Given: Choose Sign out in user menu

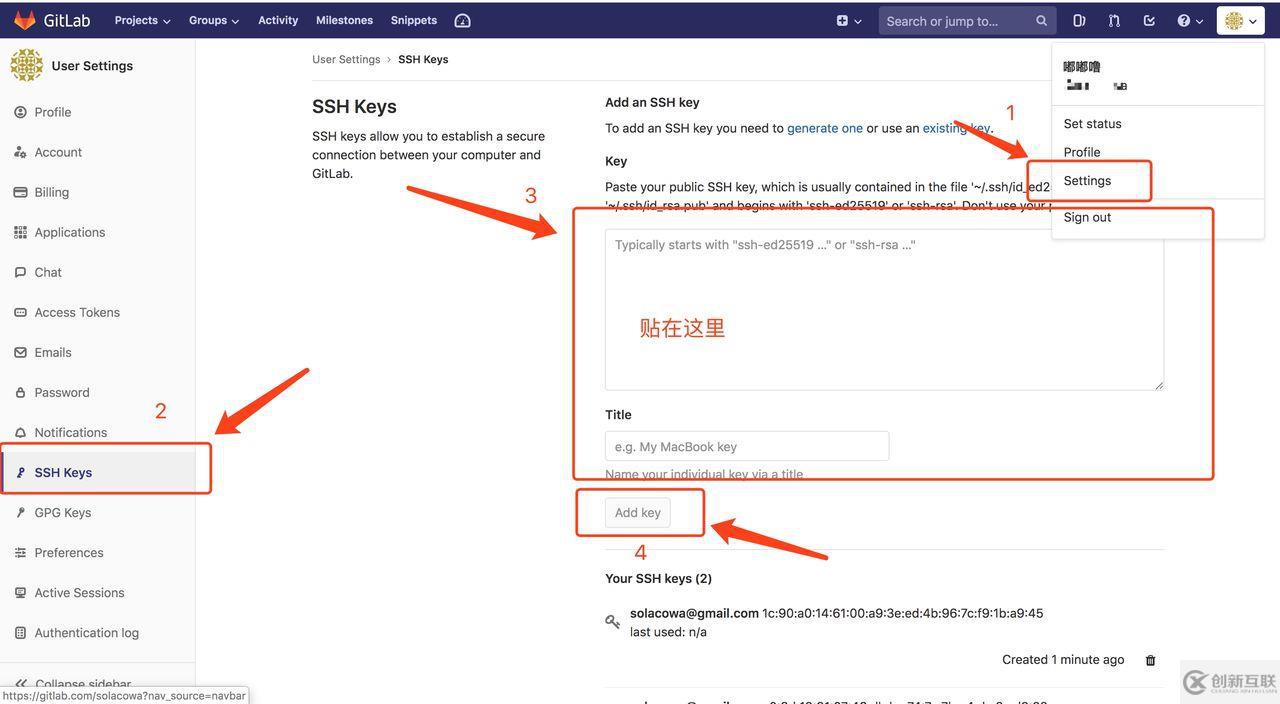Looking at the screenshot, I should tap(1087, 217).
